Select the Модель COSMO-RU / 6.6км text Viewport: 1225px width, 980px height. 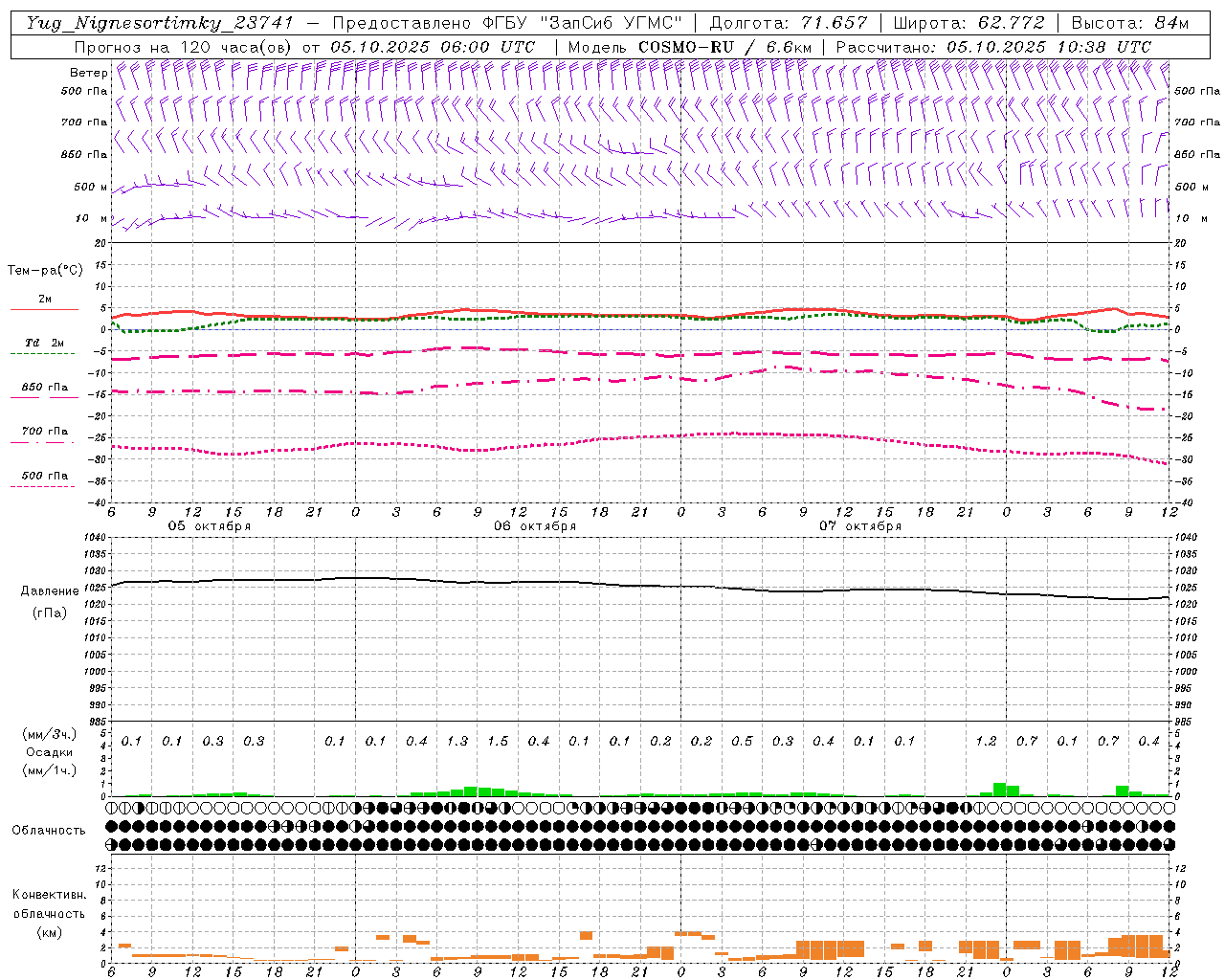pyautogui.click(x=690, y=47)
